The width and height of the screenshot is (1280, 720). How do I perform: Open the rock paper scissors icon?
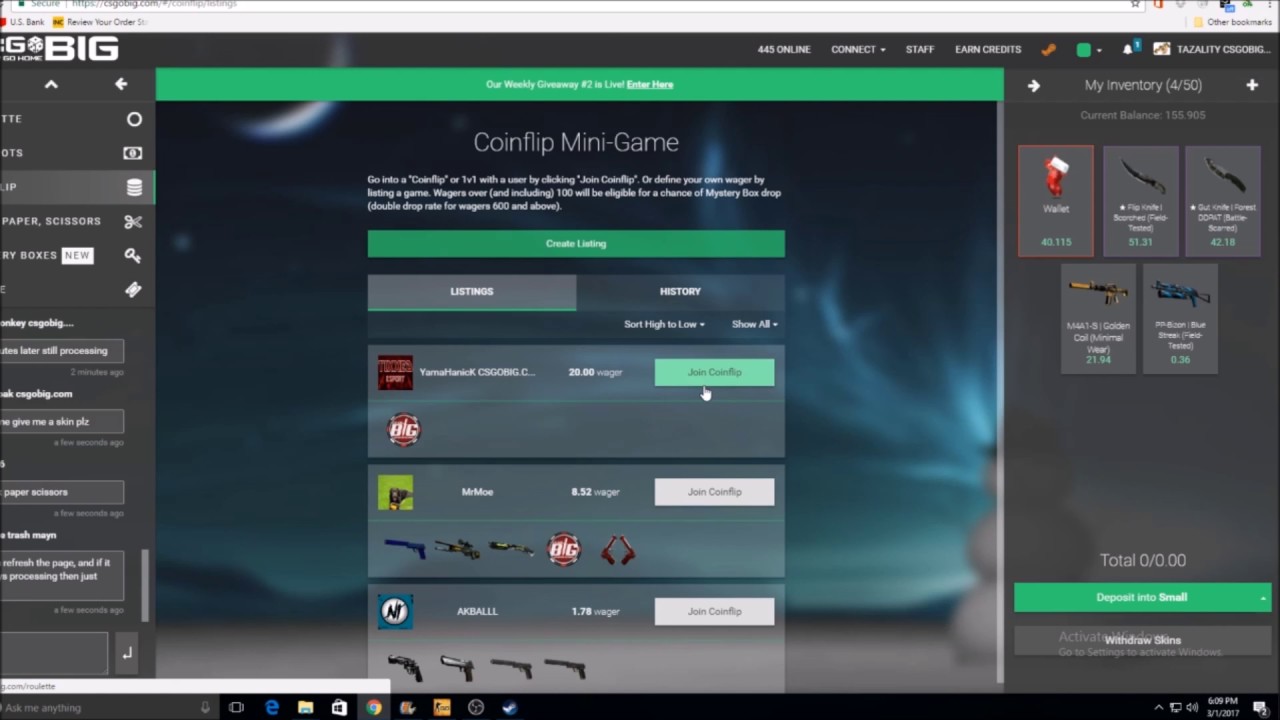click(x=133, y=221)
